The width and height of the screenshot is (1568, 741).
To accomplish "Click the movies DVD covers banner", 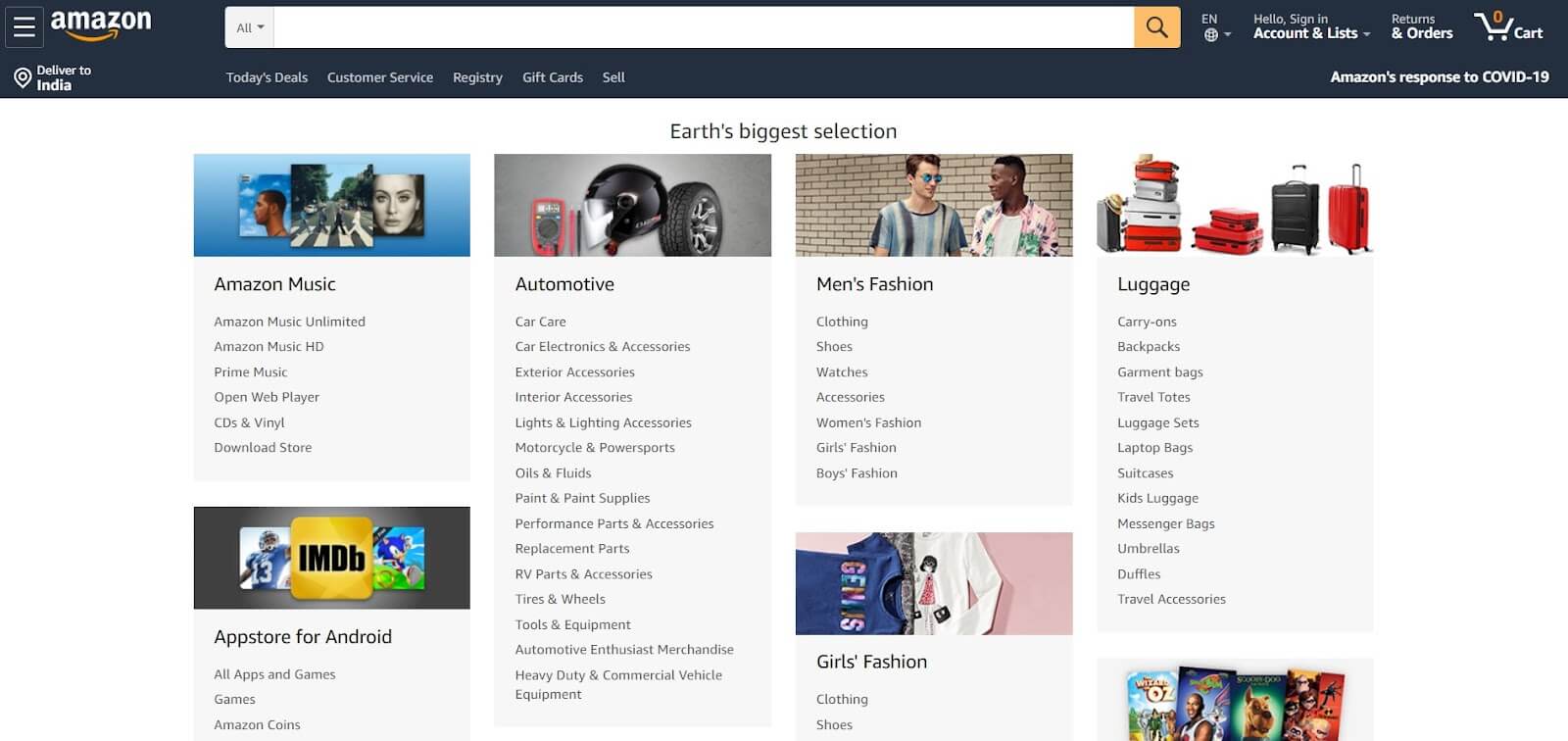I will [1235, 700].
